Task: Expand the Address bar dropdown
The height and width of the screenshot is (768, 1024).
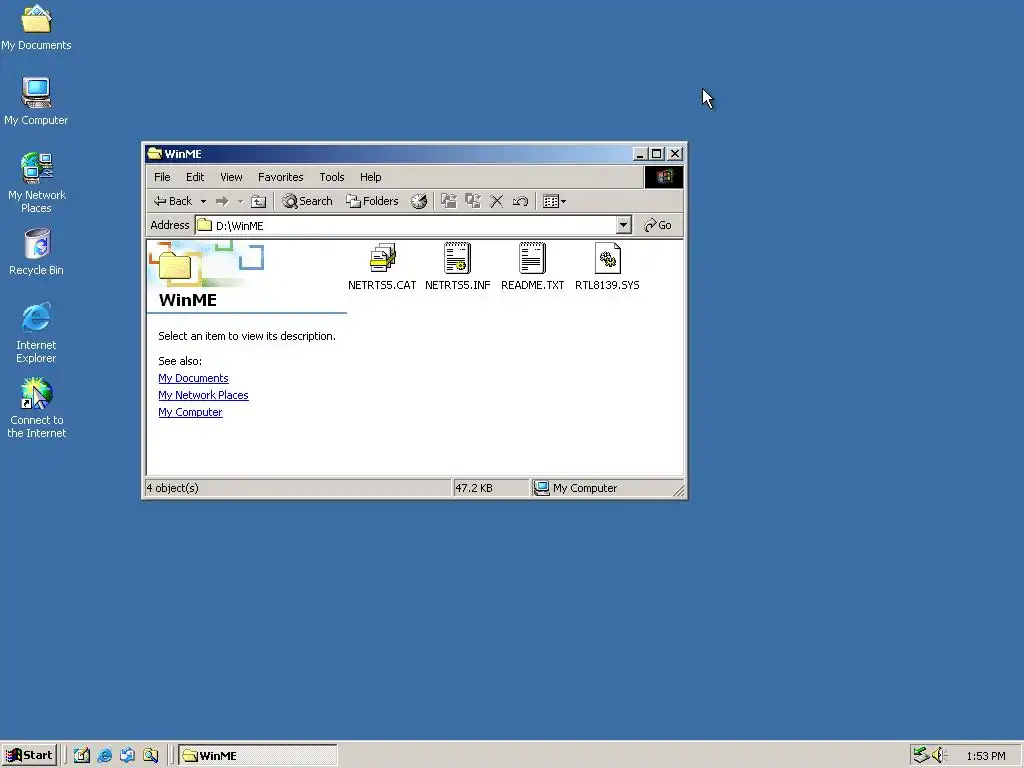Action: (624, 225)
